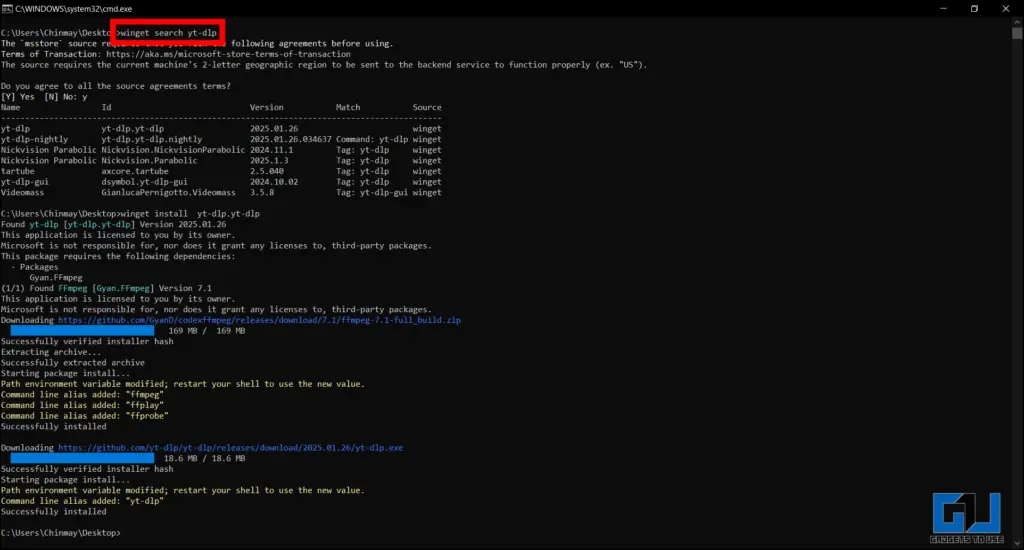Screen dimensions: 1024x550
Task: Click the 169 MB download progress bar
Action: point(82,331)
